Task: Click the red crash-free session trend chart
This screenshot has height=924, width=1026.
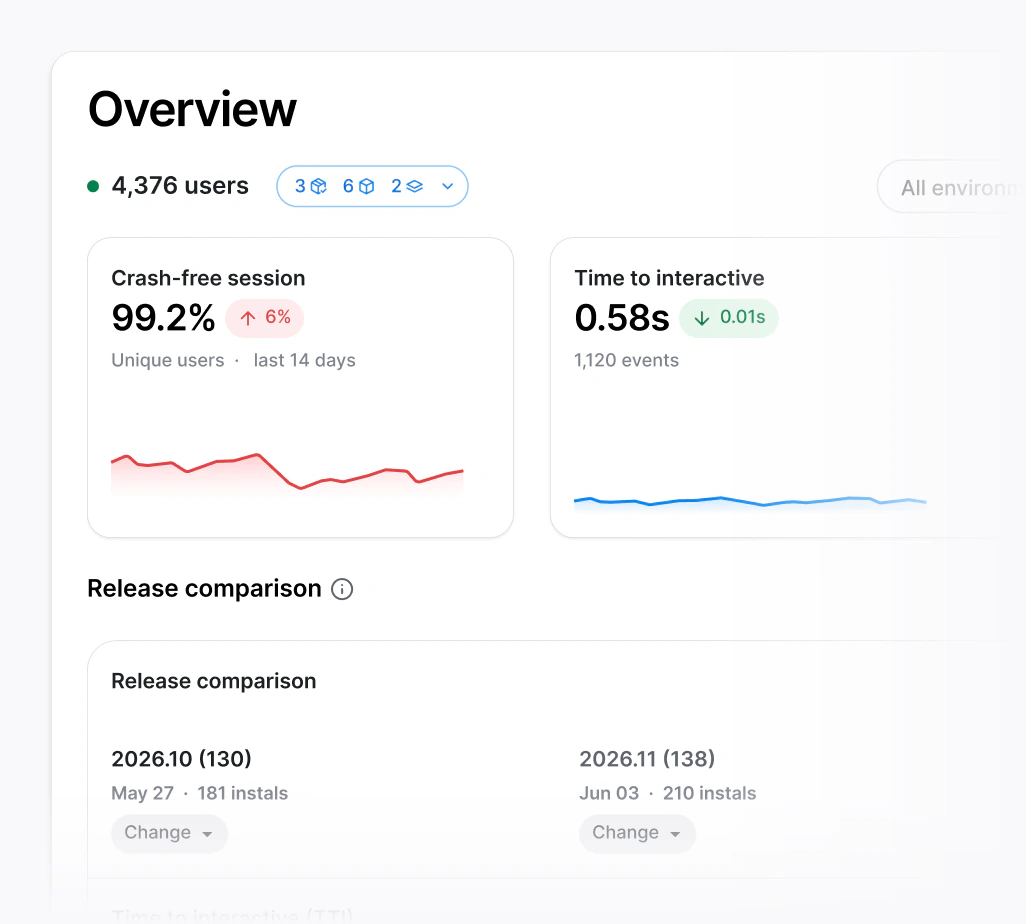Action: point(287,473)
